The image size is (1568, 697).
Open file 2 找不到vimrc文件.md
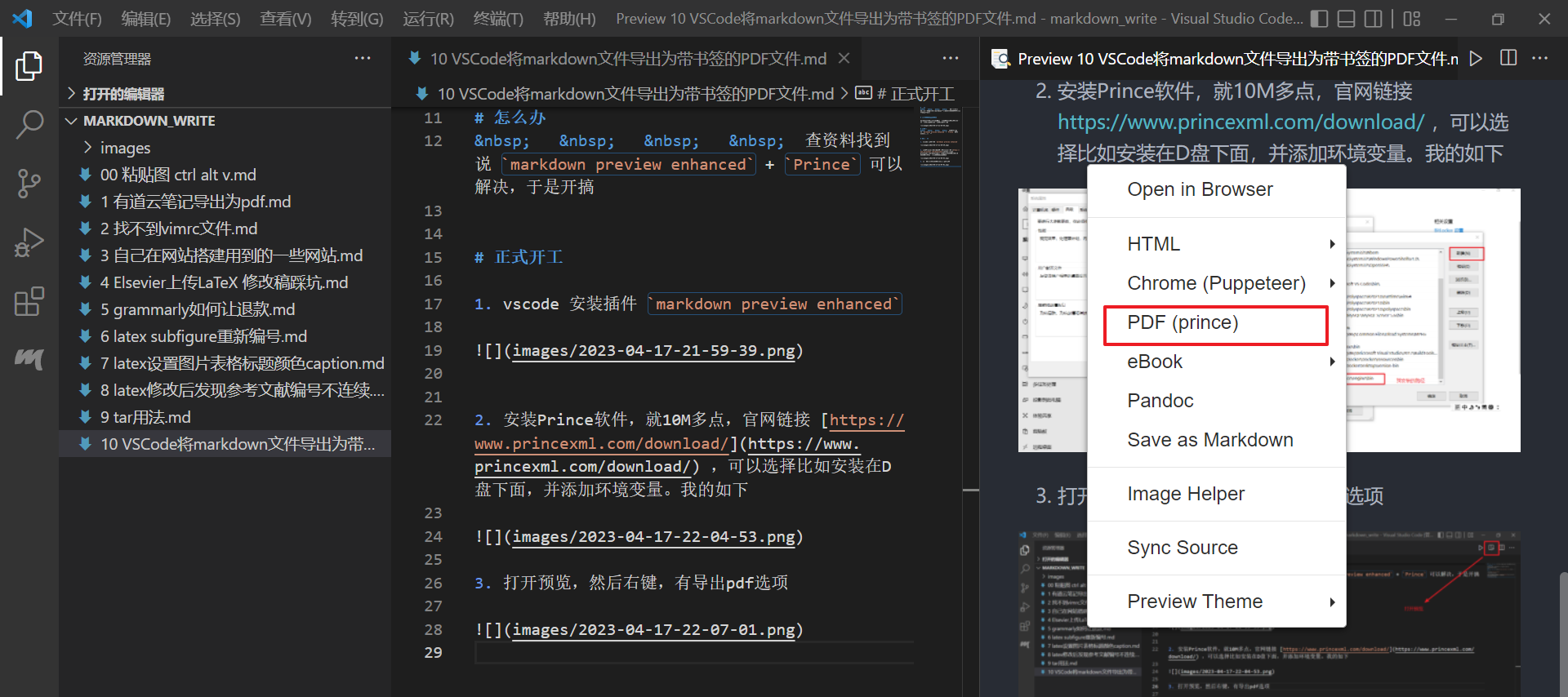click(226, 229)
